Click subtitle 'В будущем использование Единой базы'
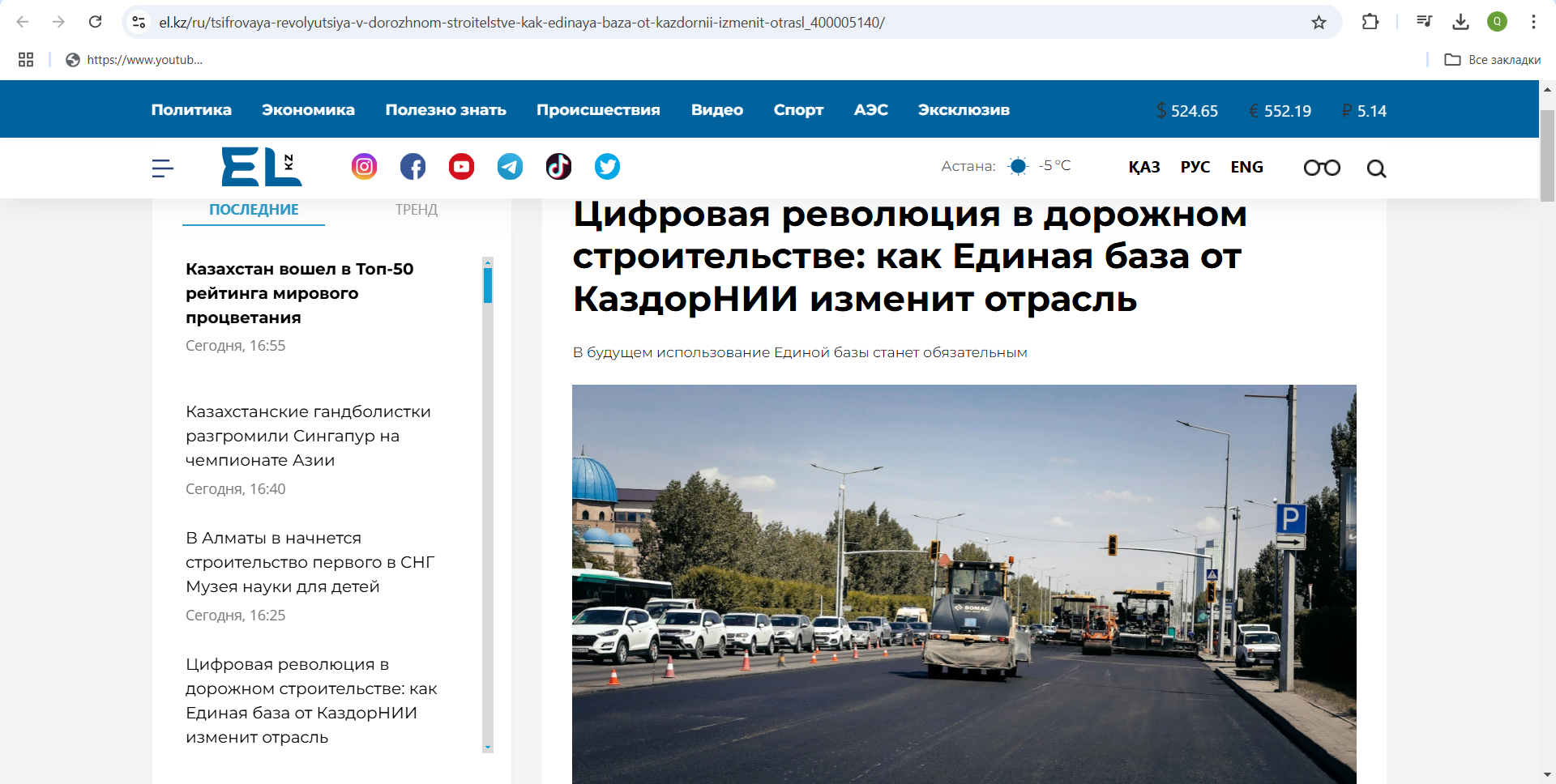The width and height of the screenshot is (1556, 784). [x=800, y=352]
